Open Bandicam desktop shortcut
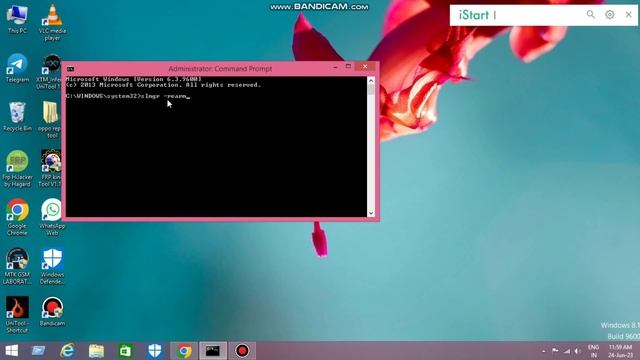The image size is (640, 360). pos(52,311)
